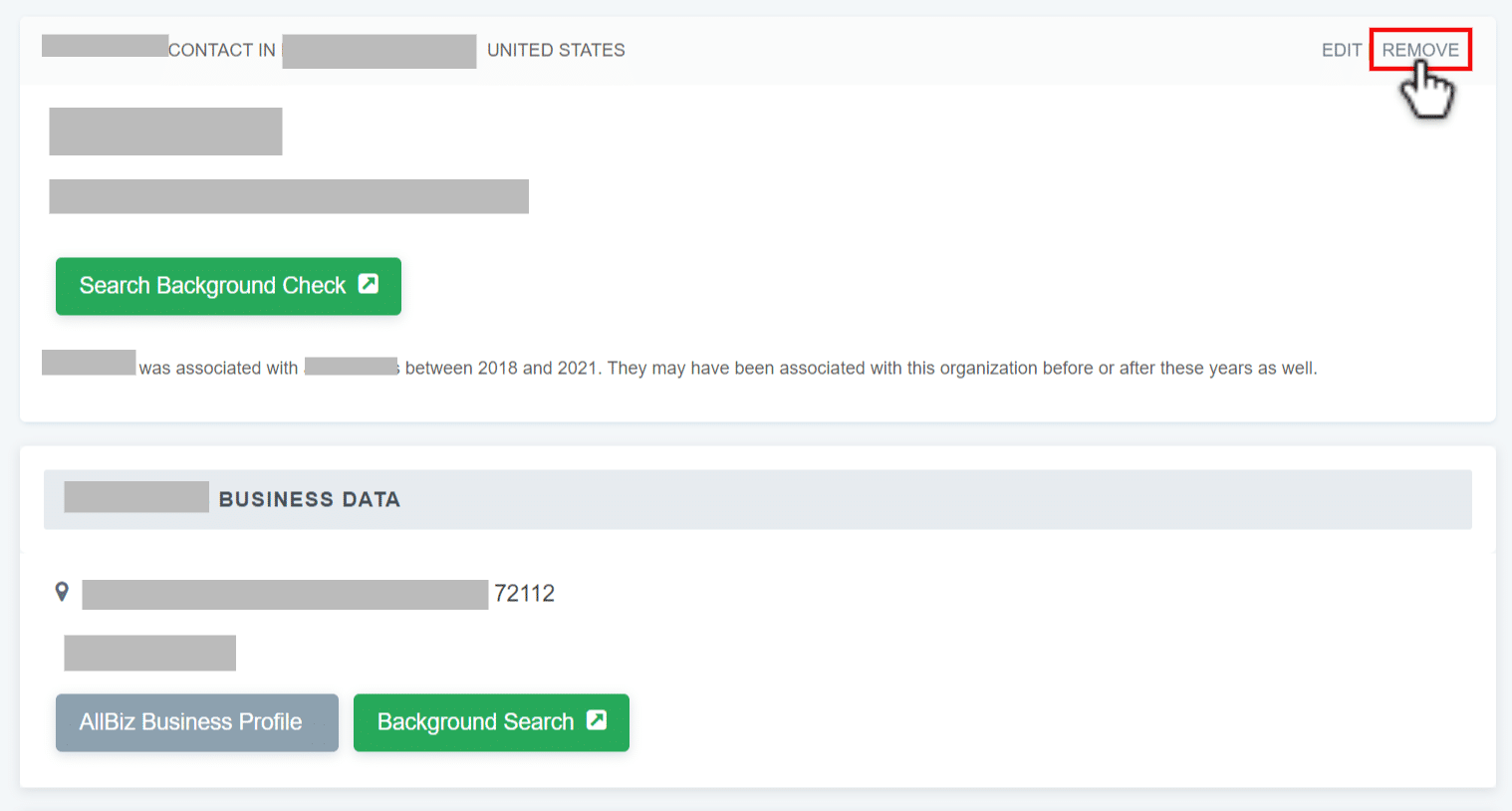
Task: Click redacted company name before BUSINESS DATA
Action: click(136, 497)
